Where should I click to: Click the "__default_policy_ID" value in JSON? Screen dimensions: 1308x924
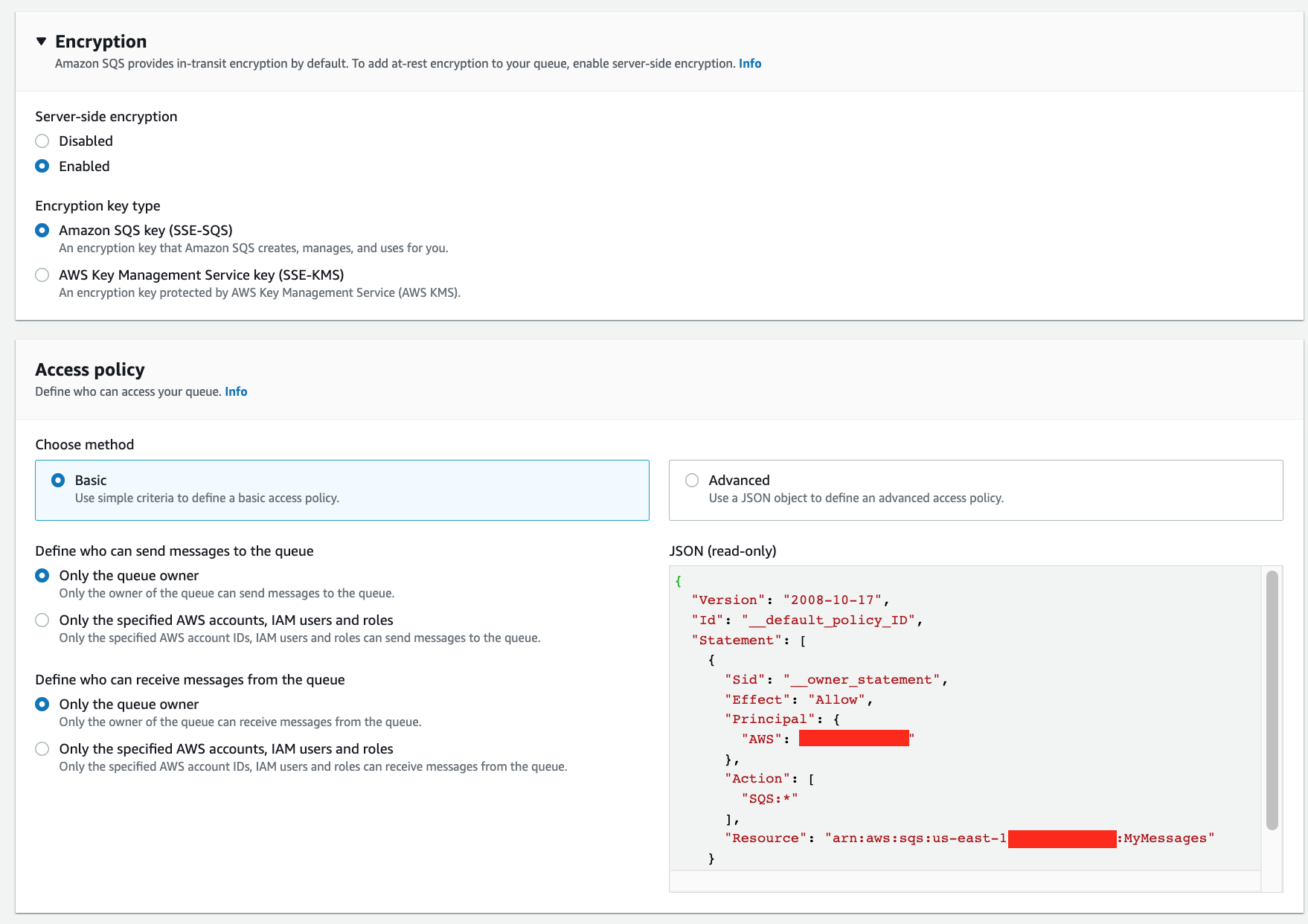coord(828,620)
